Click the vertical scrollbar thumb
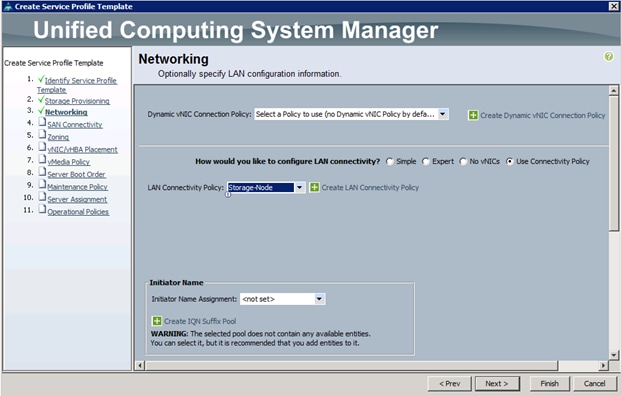The height and width of the screenshot is (396, 622). coord(613,163)
